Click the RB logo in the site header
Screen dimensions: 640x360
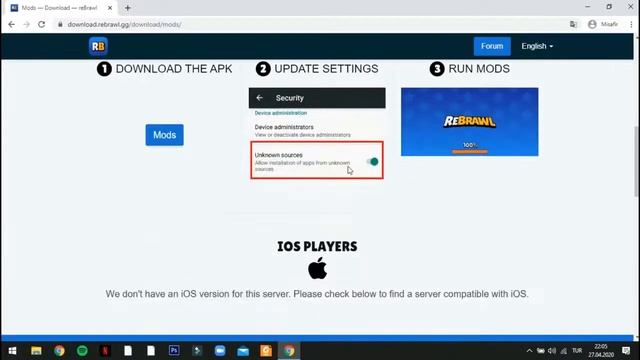click(98, 46)
